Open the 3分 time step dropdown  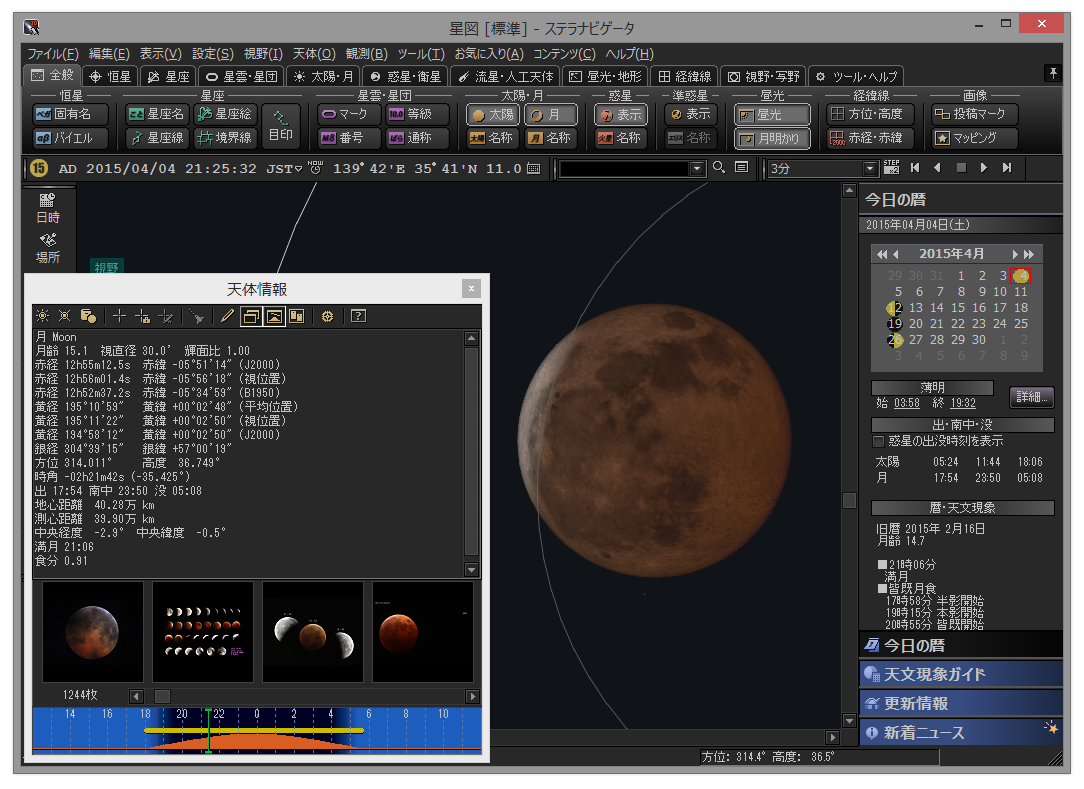point(870,169)
